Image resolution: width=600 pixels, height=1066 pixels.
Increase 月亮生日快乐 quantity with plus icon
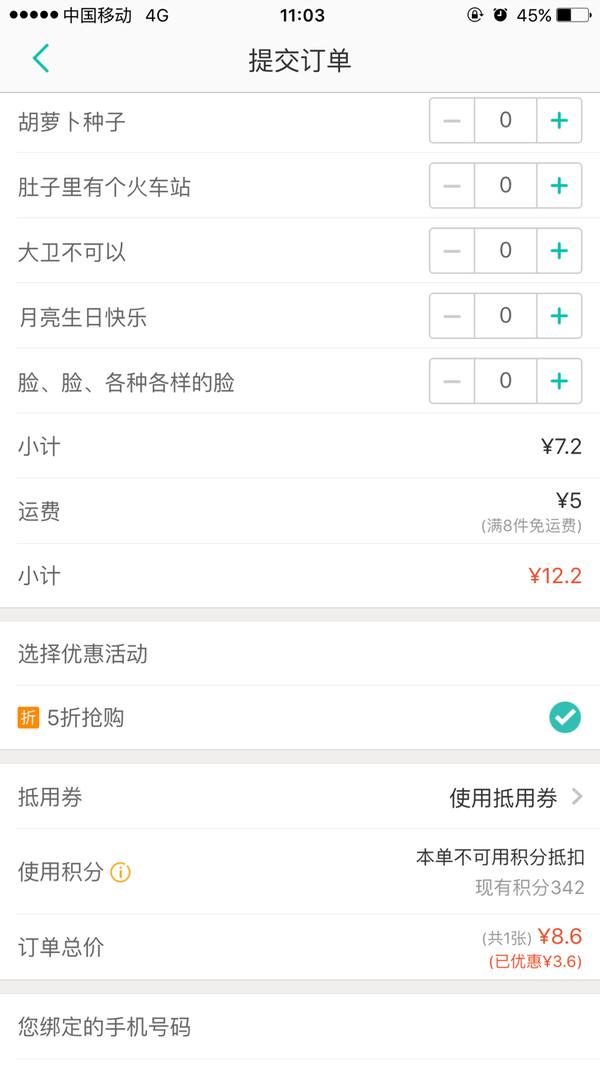(x=559, y=316)
